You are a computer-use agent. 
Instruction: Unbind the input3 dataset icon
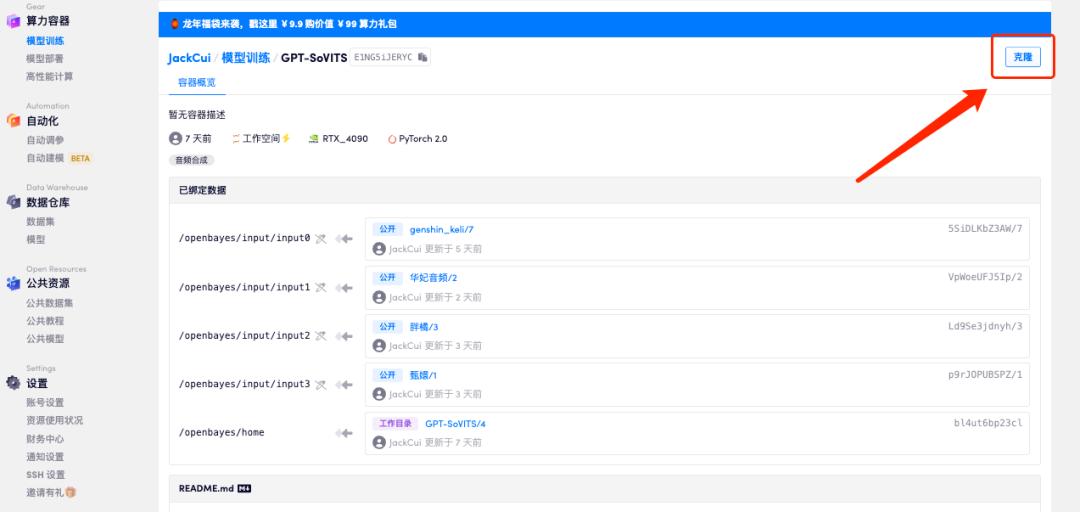320,385
